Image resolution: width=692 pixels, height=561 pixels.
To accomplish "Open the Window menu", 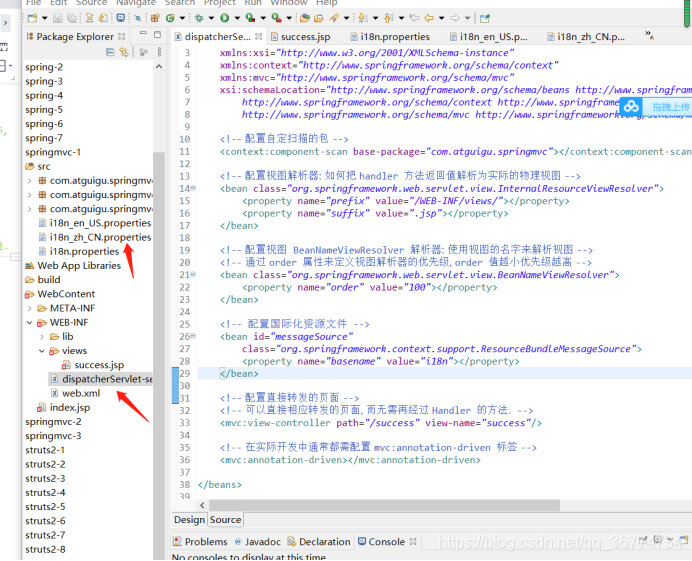I will (x=289, y=3).
